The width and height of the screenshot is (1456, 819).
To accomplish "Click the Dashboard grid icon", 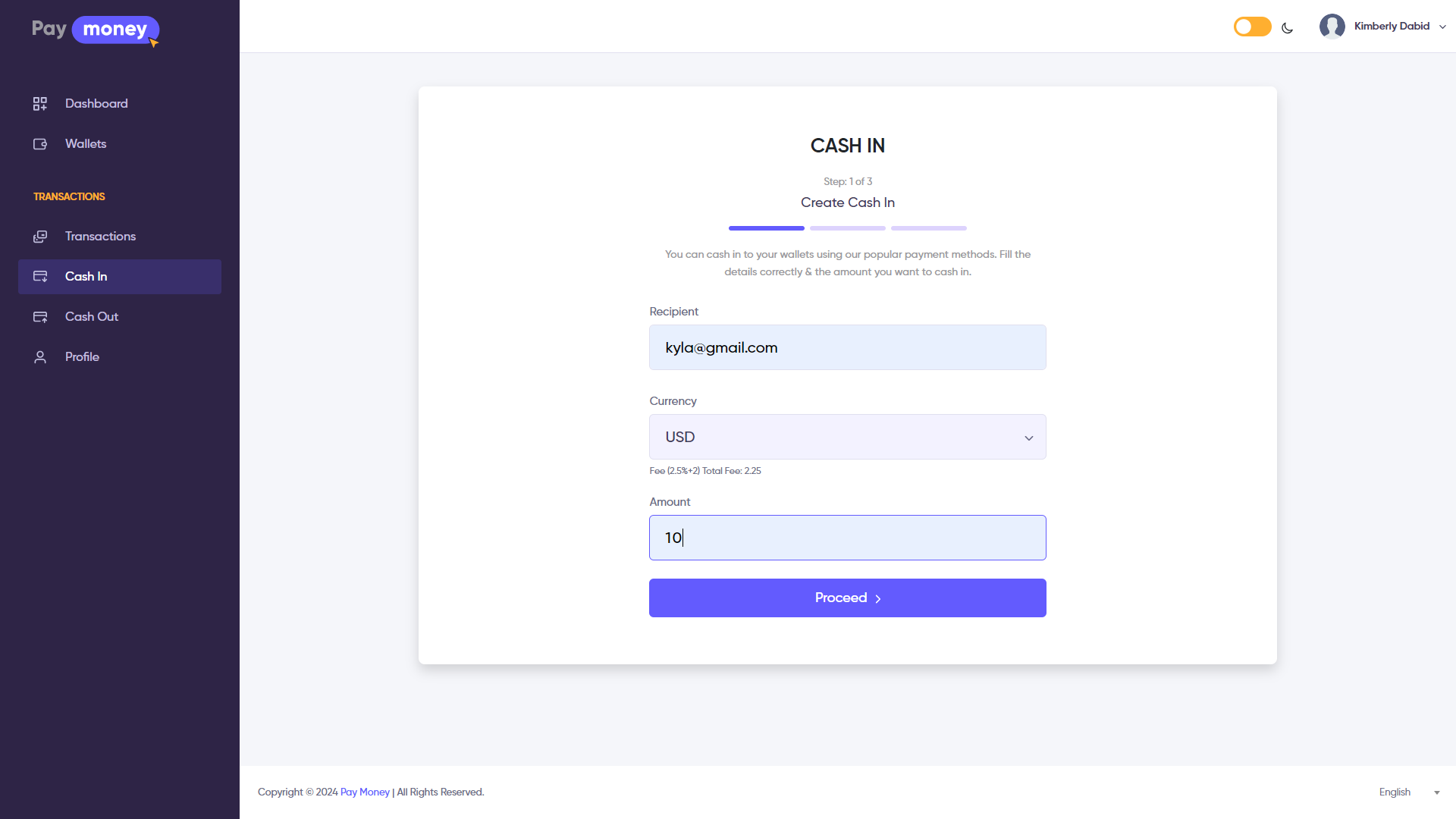I will click(40, 104).
